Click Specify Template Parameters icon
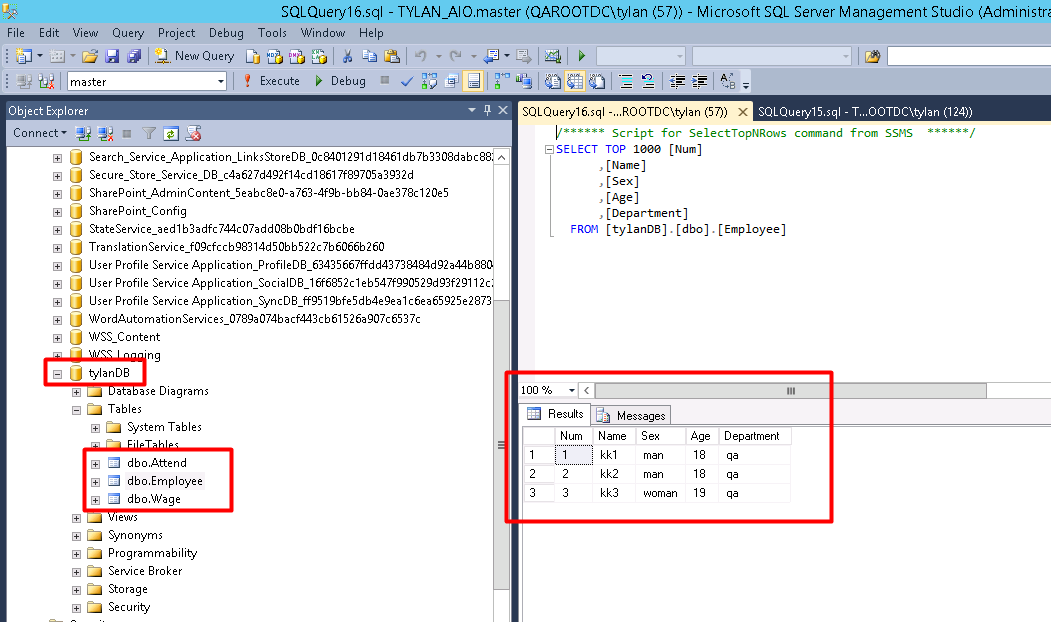The height and width of the screenshot is (622, 1051). pos(728,82)
